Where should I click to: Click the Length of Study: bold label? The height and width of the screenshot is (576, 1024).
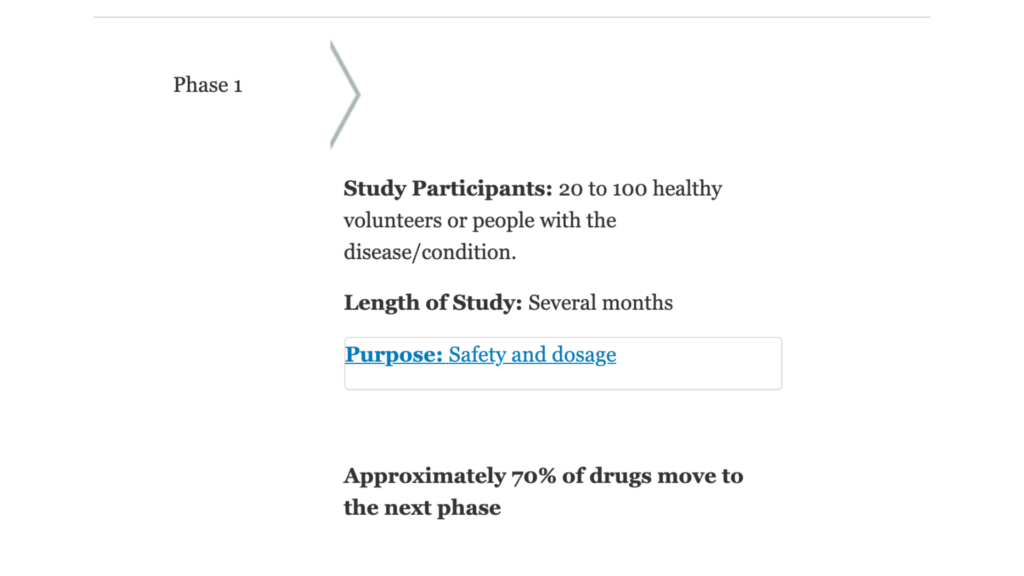coord(433,303)
